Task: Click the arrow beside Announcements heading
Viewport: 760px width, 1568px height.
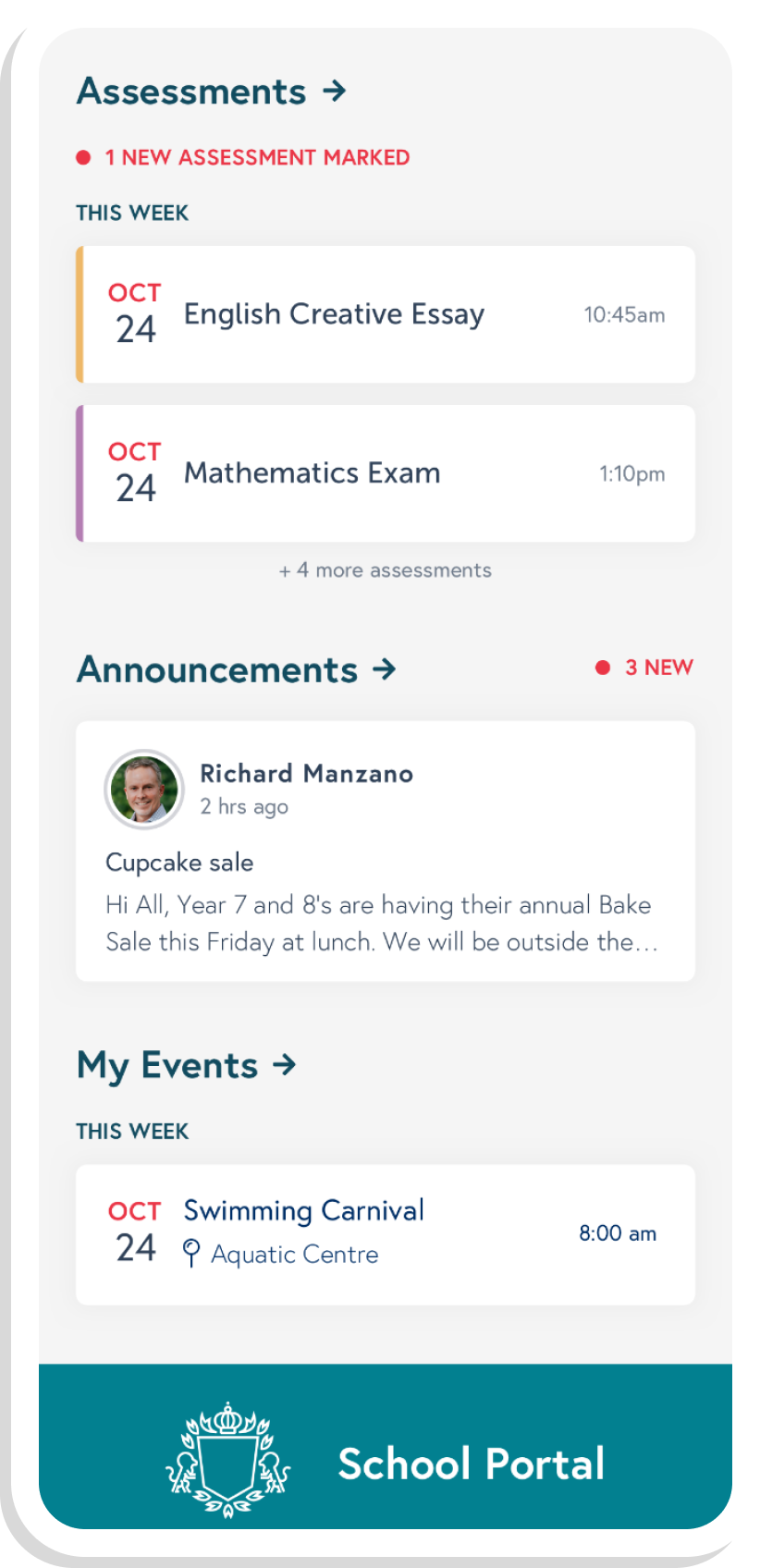Action: click(384, 668)
